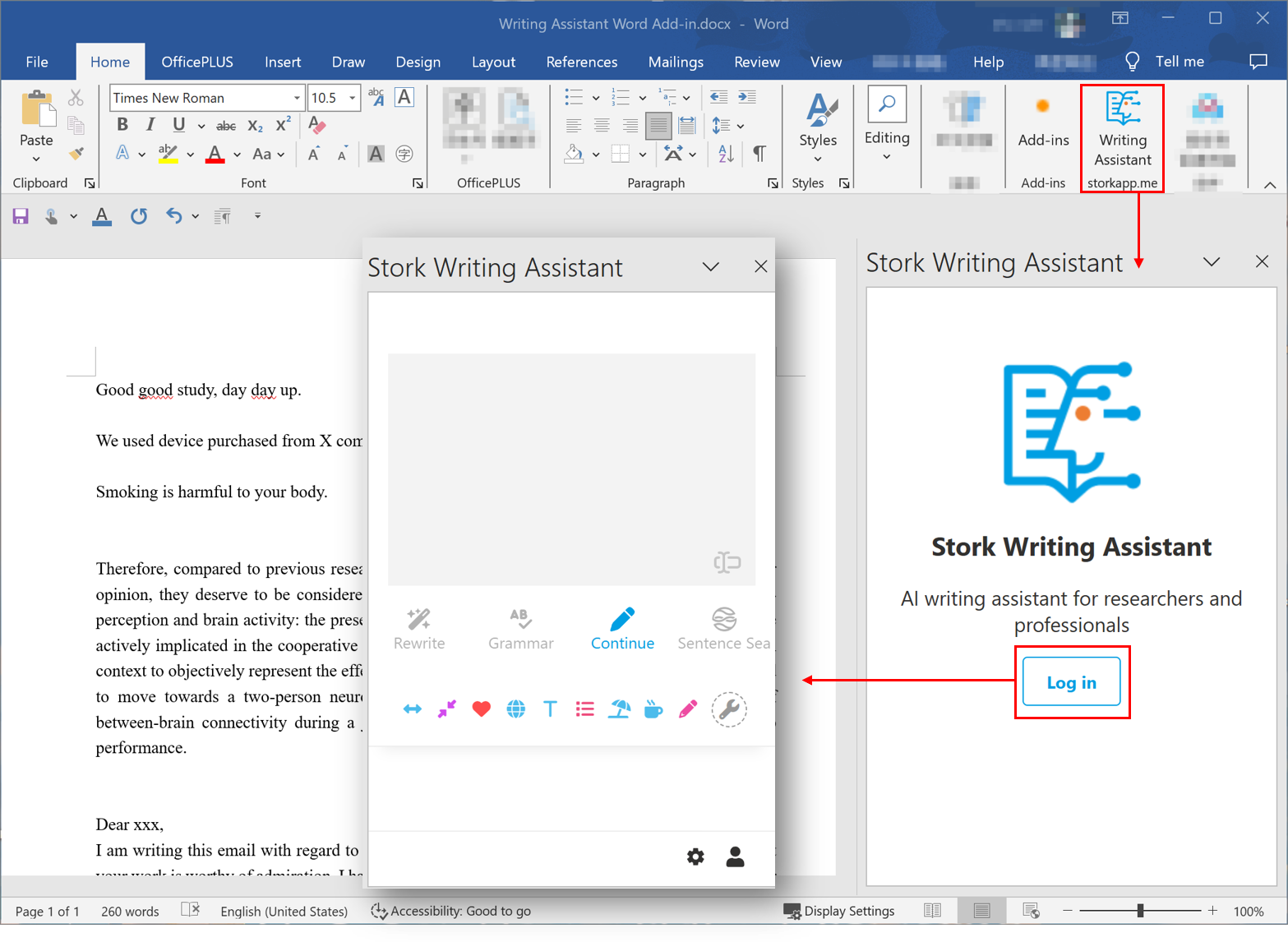Image resolution: width=1288 pixels, height=942 pixels.
Task: Open Display Settings in status bar
Action: point(839,911)
